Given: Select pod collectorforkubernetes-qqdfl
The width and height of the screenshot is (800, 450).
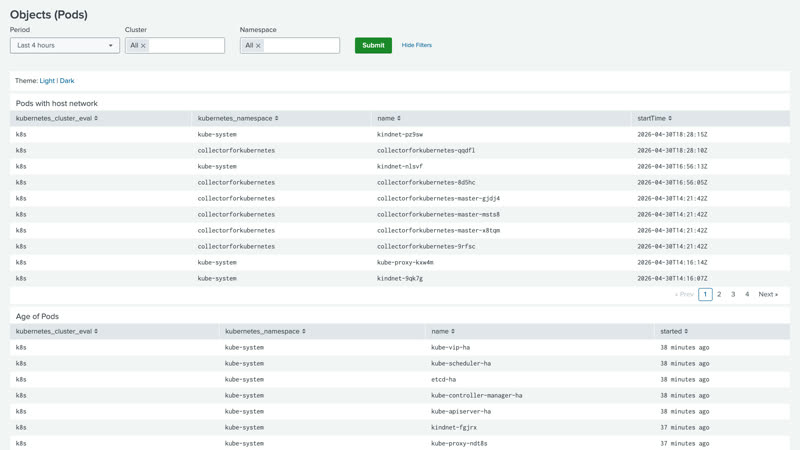Looking at the screenshot, I should pos(426,151).
